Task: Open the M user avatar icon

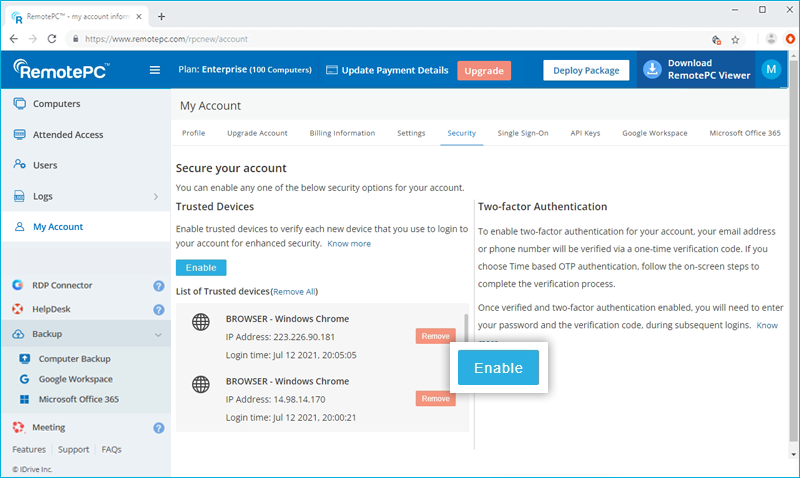Action: (771, 69)
